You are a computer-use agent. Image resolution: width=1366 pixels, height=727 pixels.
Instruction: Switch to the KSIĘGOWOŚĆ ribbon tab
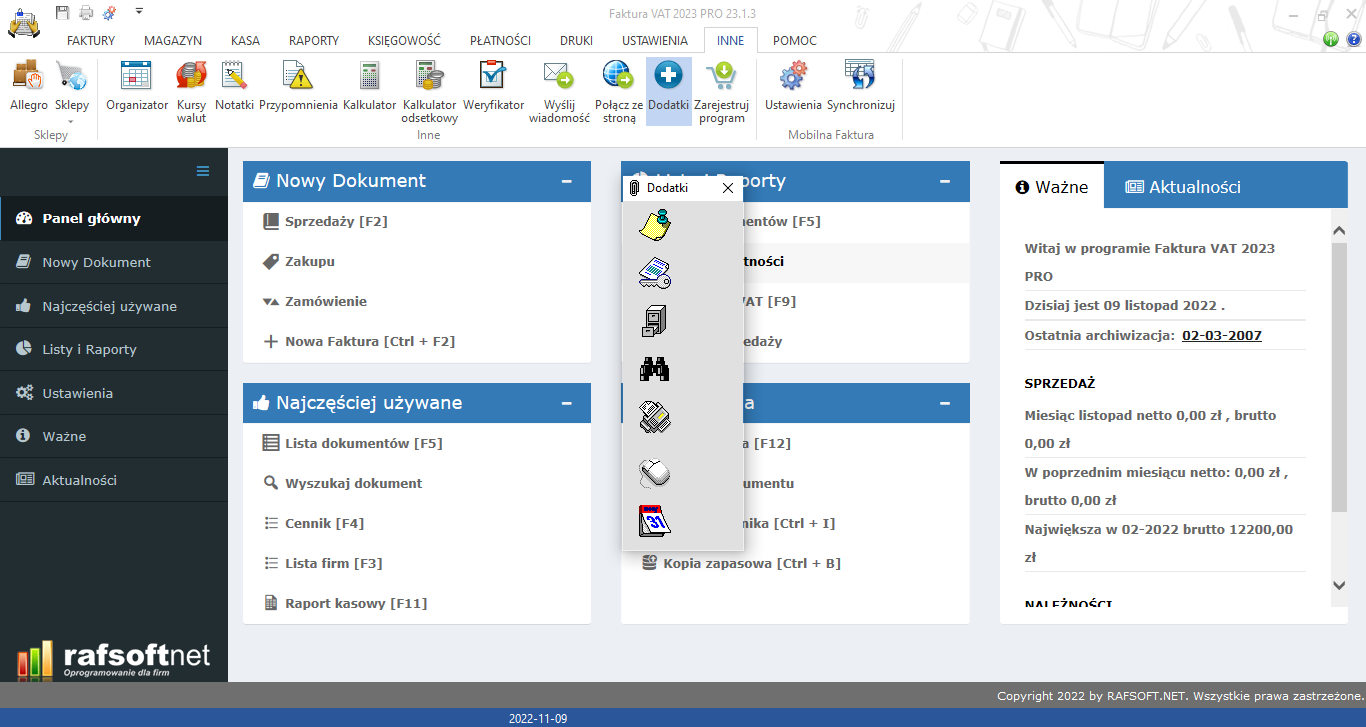[x=404, y=41]
